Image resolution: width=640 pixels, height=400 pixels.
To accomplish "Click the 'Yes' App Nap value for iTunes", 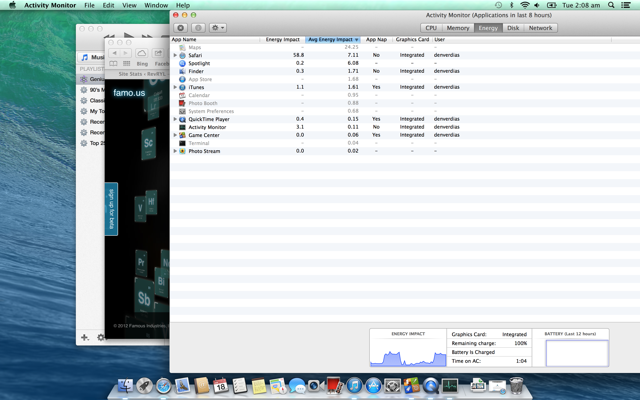I will point(376,87).
